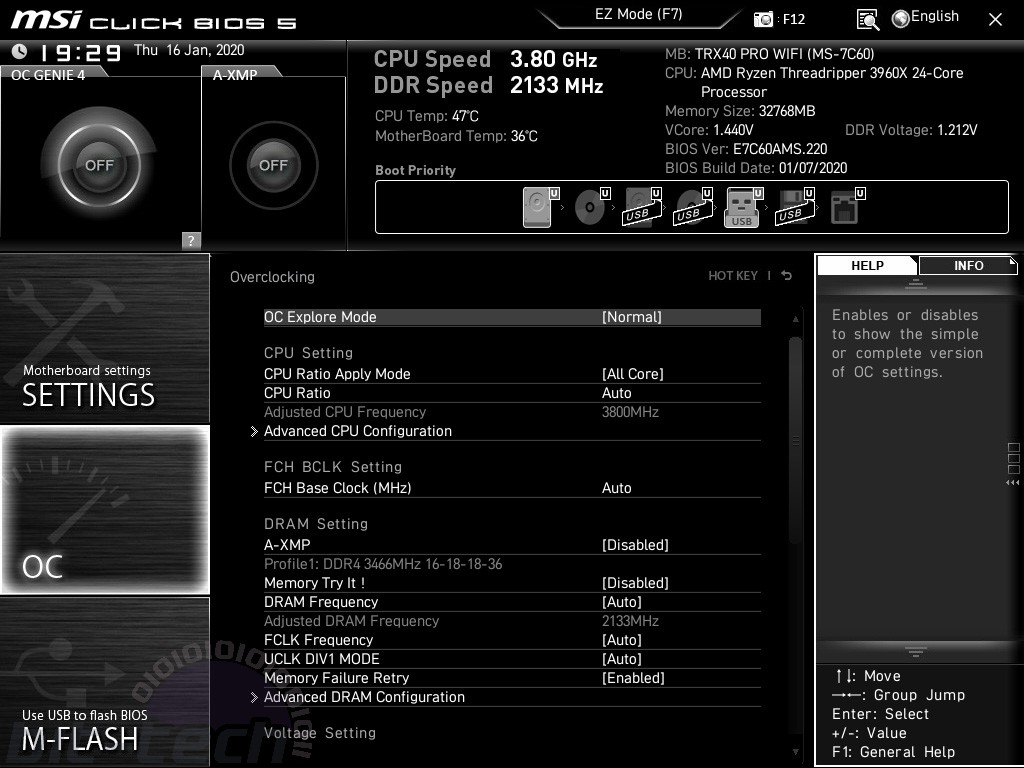Click the Overclocking page title
Screen dimensions: 1024x768
pyautogui.click(x=272, y=277)
